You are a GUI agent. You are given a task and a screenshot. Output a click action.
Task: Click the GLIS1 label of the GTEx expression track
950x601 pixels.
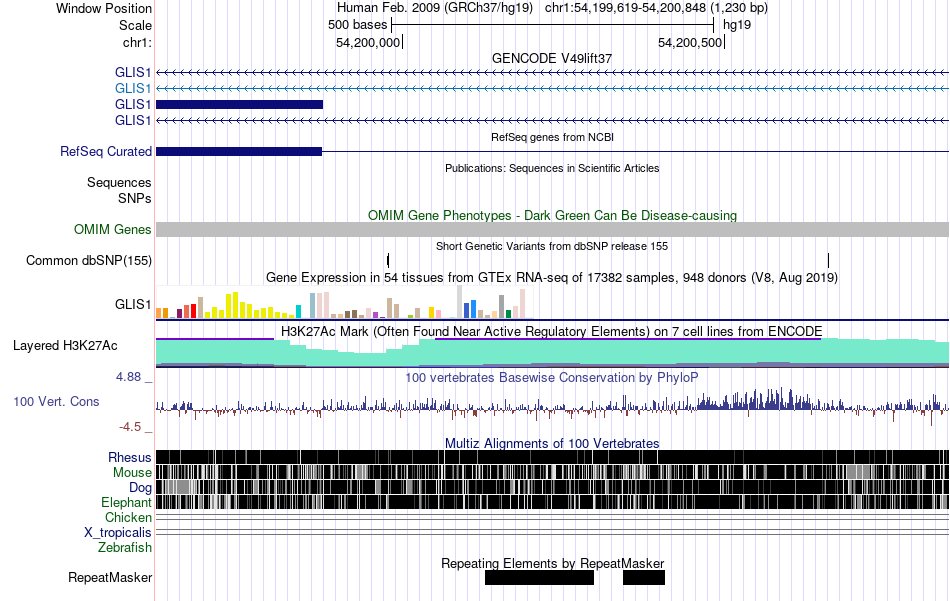tap(133, 304)
